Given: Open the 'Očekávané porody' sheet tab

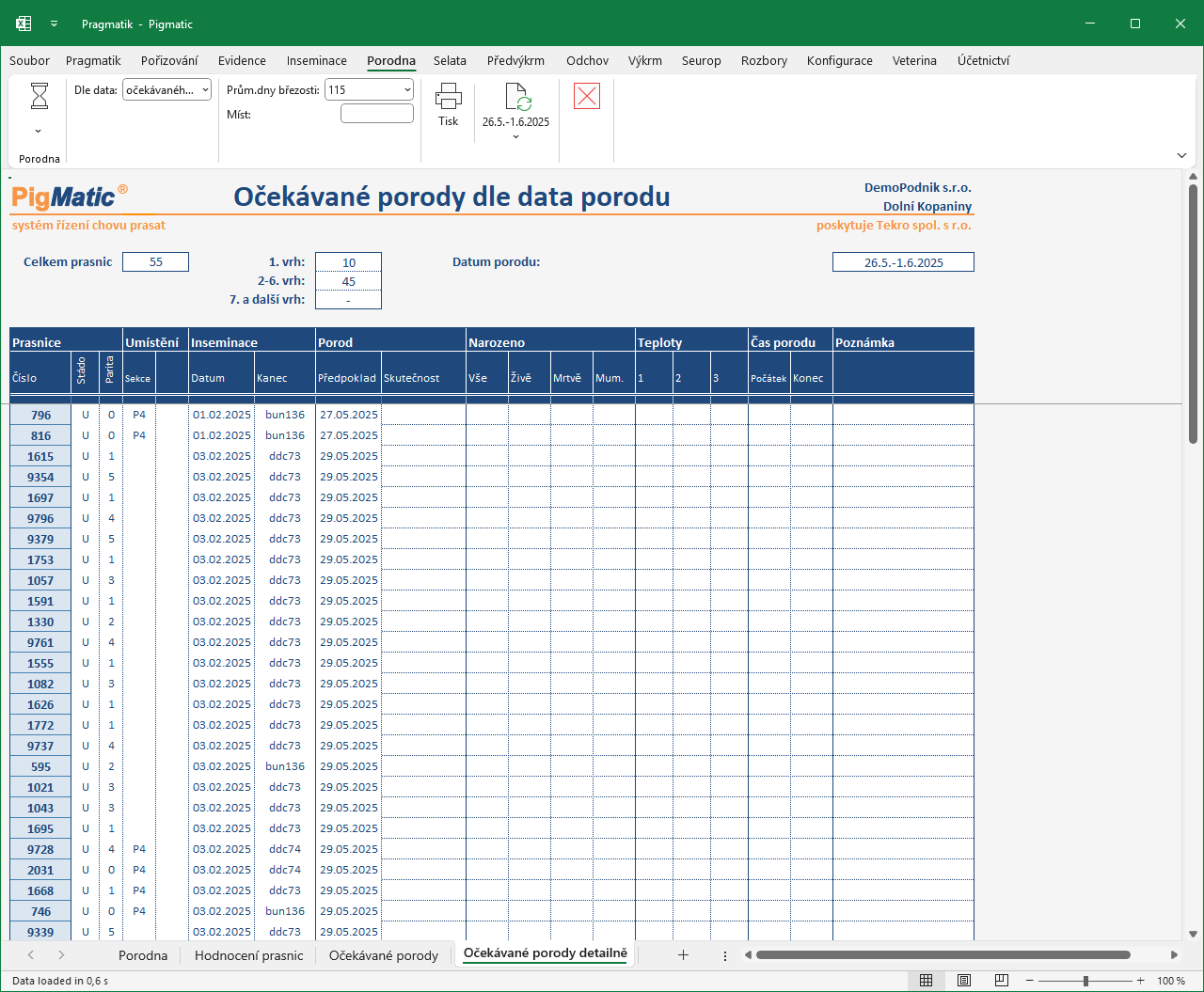Looking at the screenshot, I should click(x=384, y=955).
